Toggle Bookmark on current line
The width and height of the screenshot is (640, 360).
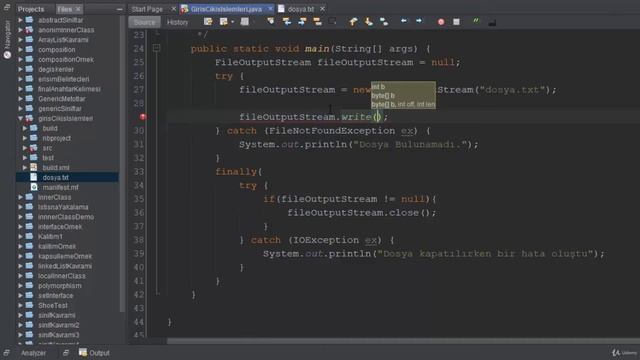point(384,22)
